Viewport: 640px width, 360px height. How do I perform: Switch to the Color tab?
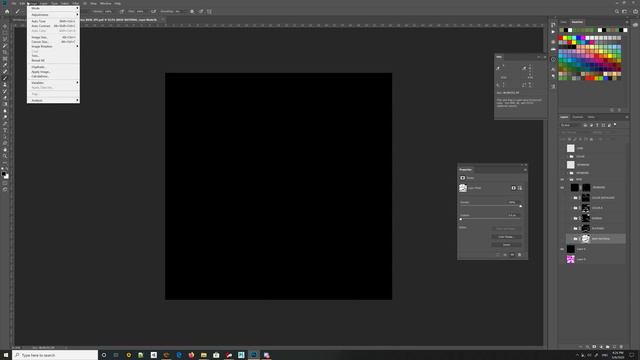(564, 22)
